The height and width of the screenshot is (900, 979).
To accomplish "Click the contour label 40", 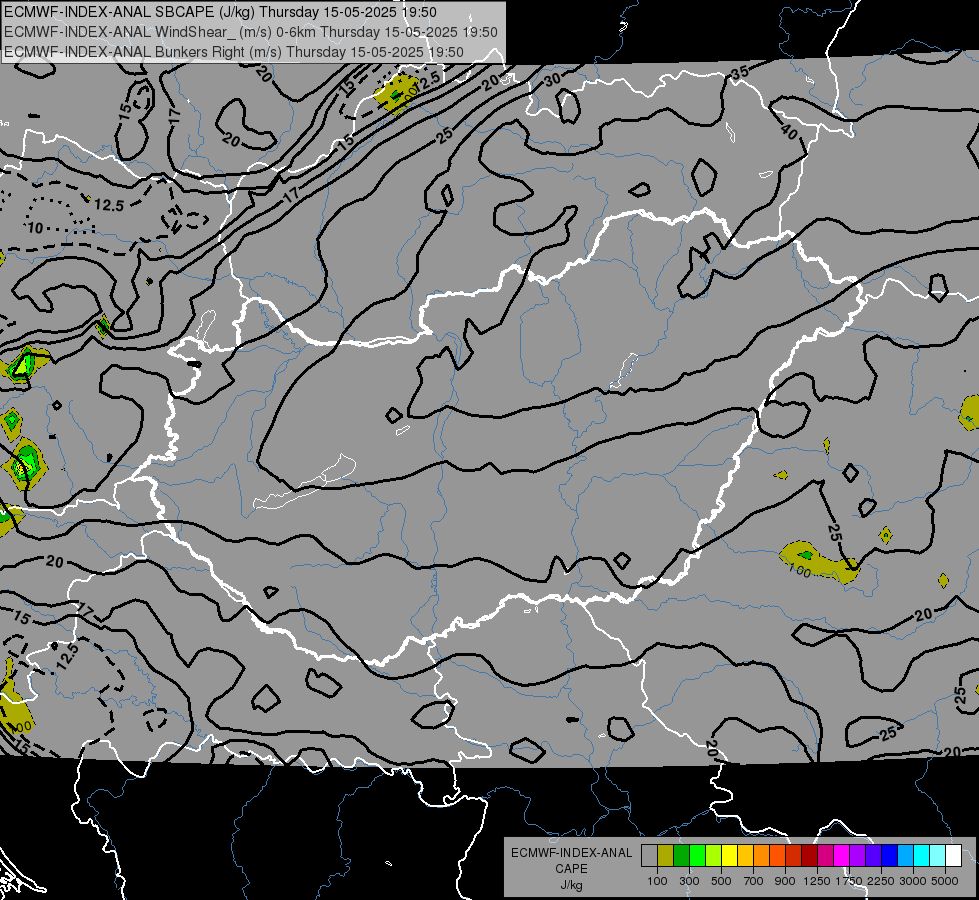I will 789,132.
